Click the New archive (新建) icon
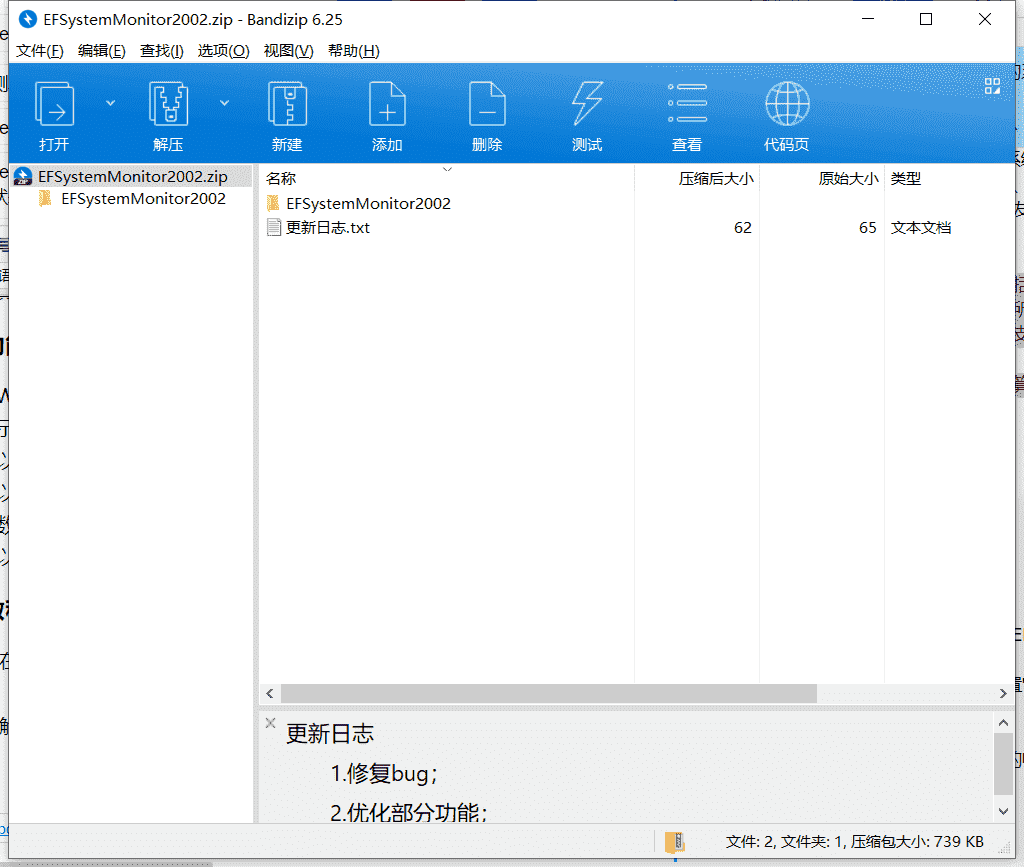 click(x=287, y=104)
